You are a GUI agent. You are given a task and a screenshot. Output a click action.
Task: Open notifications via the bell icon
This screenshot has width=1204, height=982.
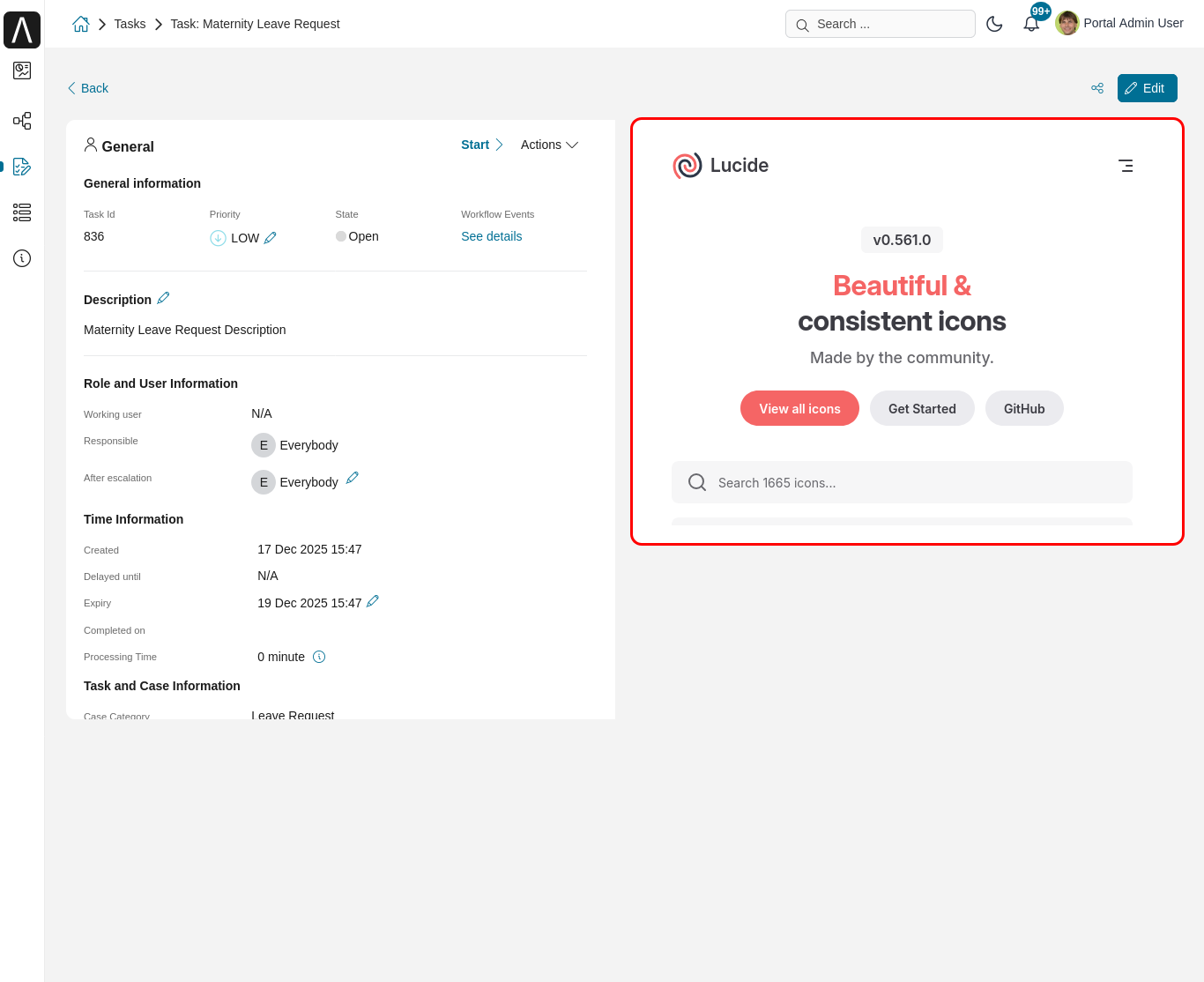(1031, 24)
